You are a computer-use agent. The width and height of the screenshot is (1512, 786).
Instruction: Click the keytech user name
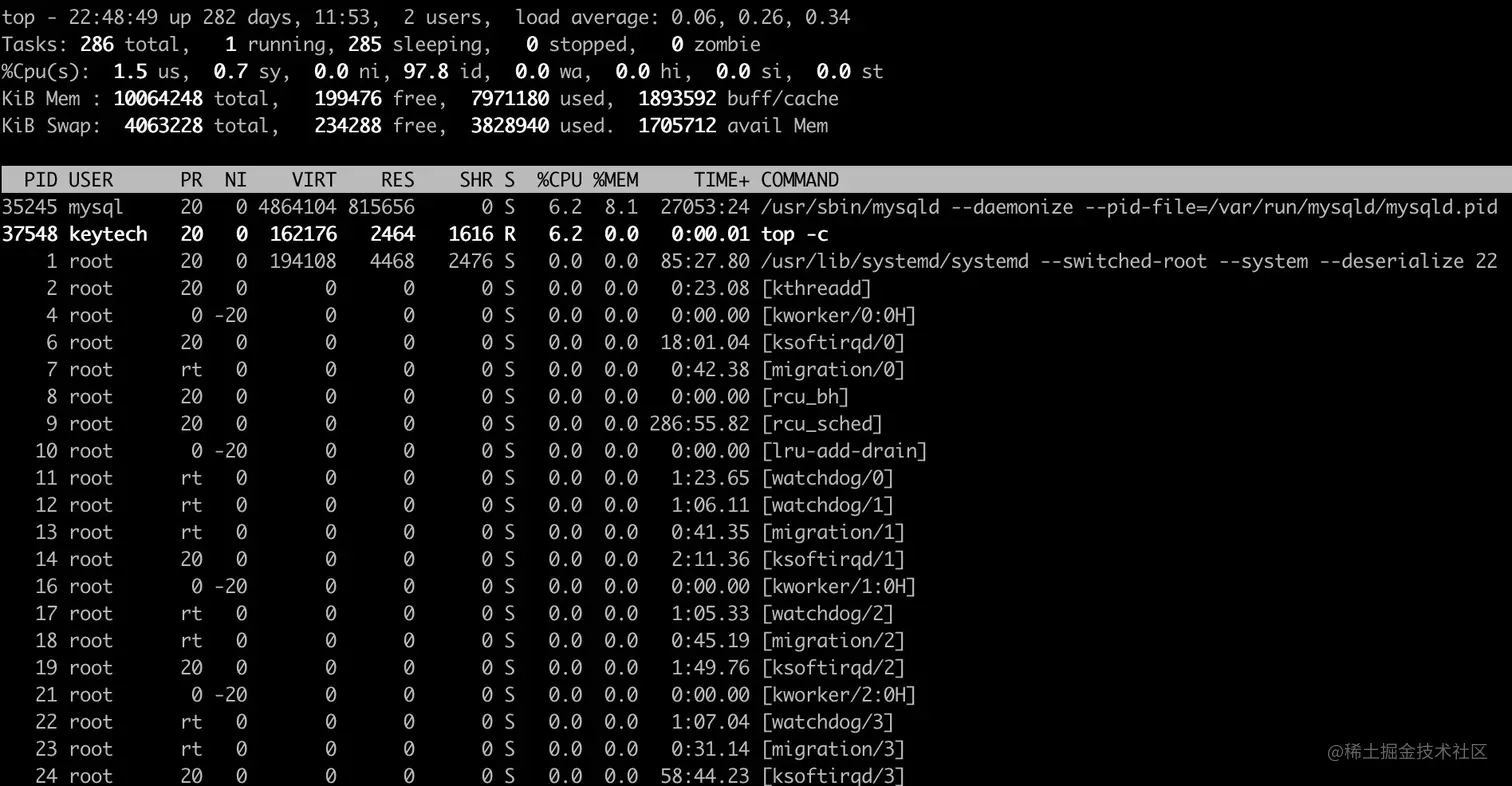[108, 234]
